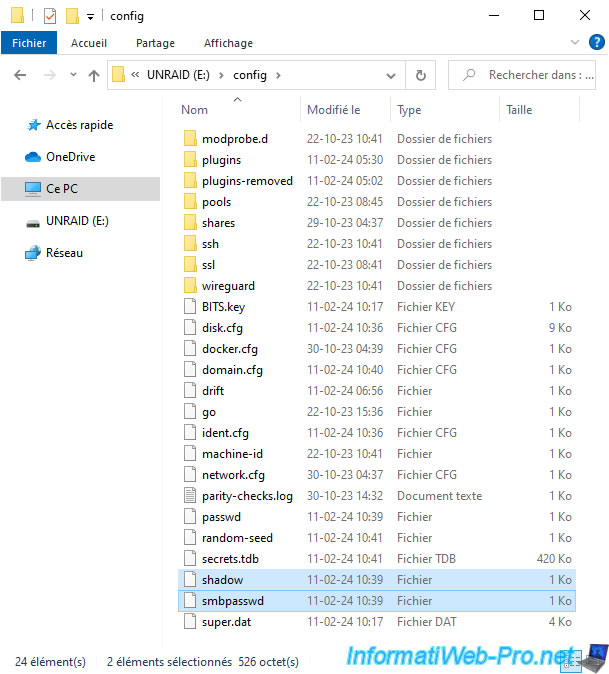
Task: Select the secrets.tdb file
Action: (229, 559)
